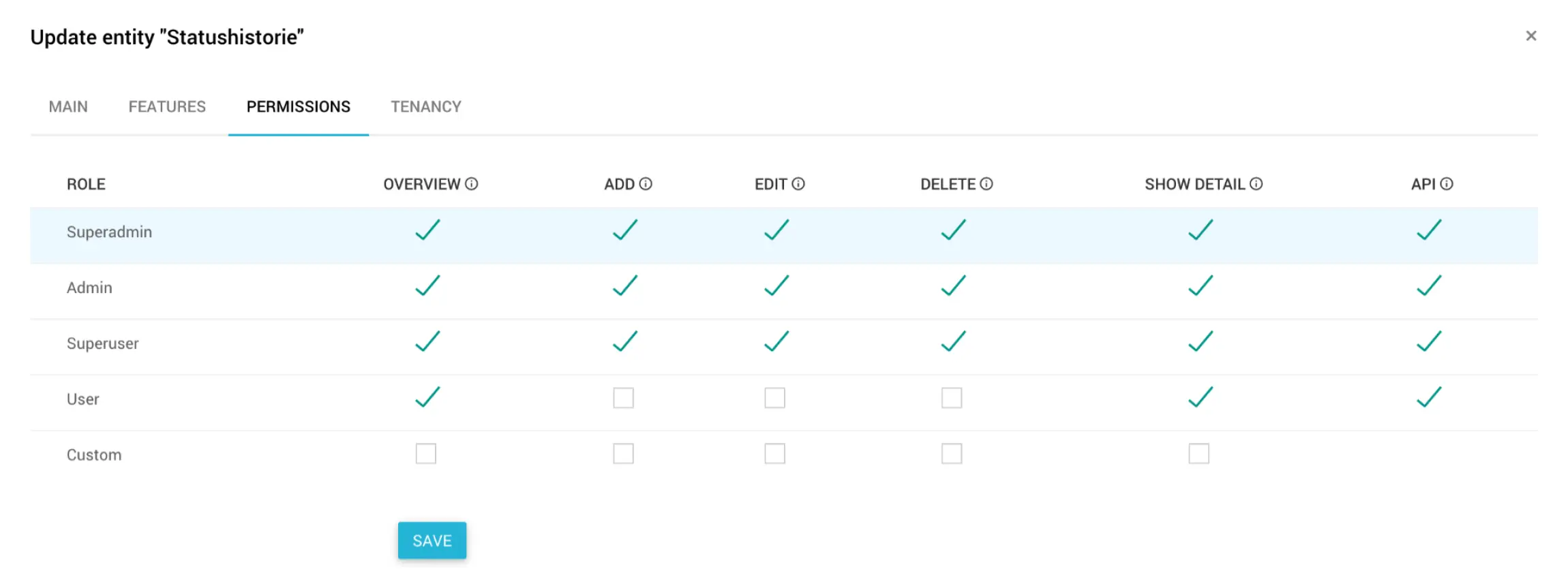The height and width of the screenshot is (569, 1568).
Task: Click the info icon next to API
Action: point(1447,184)
